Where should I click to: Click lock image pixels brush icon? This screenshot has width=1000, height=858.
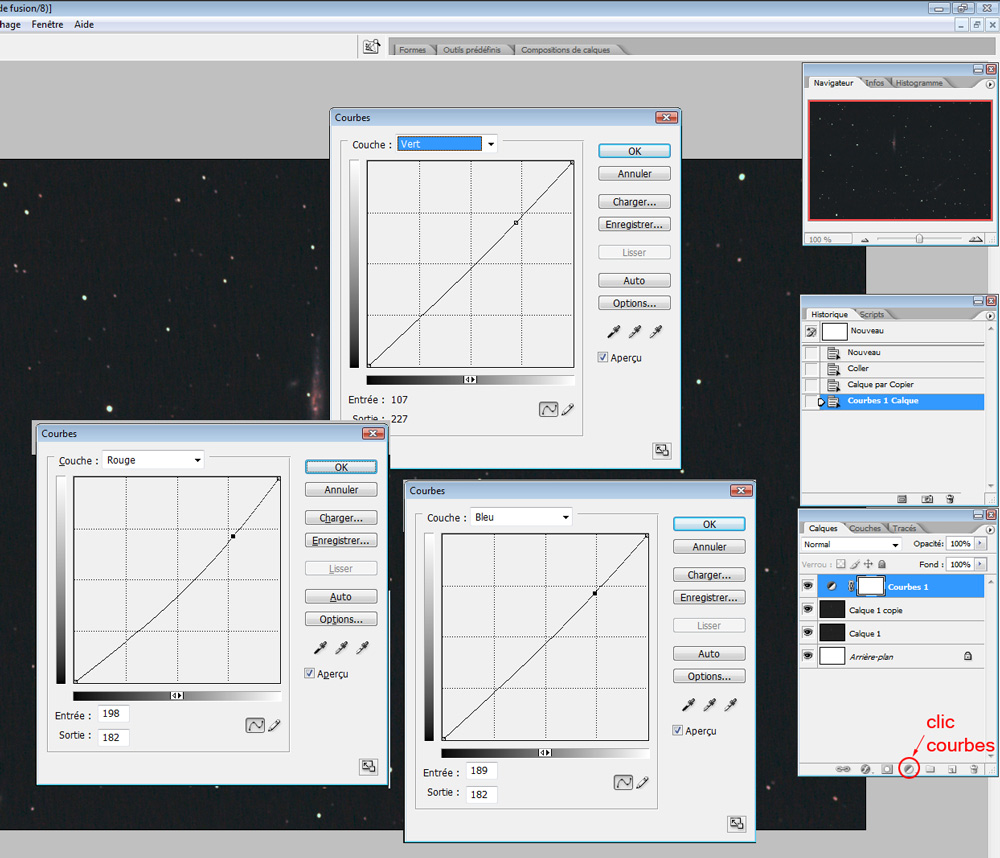tap(855, 564)
